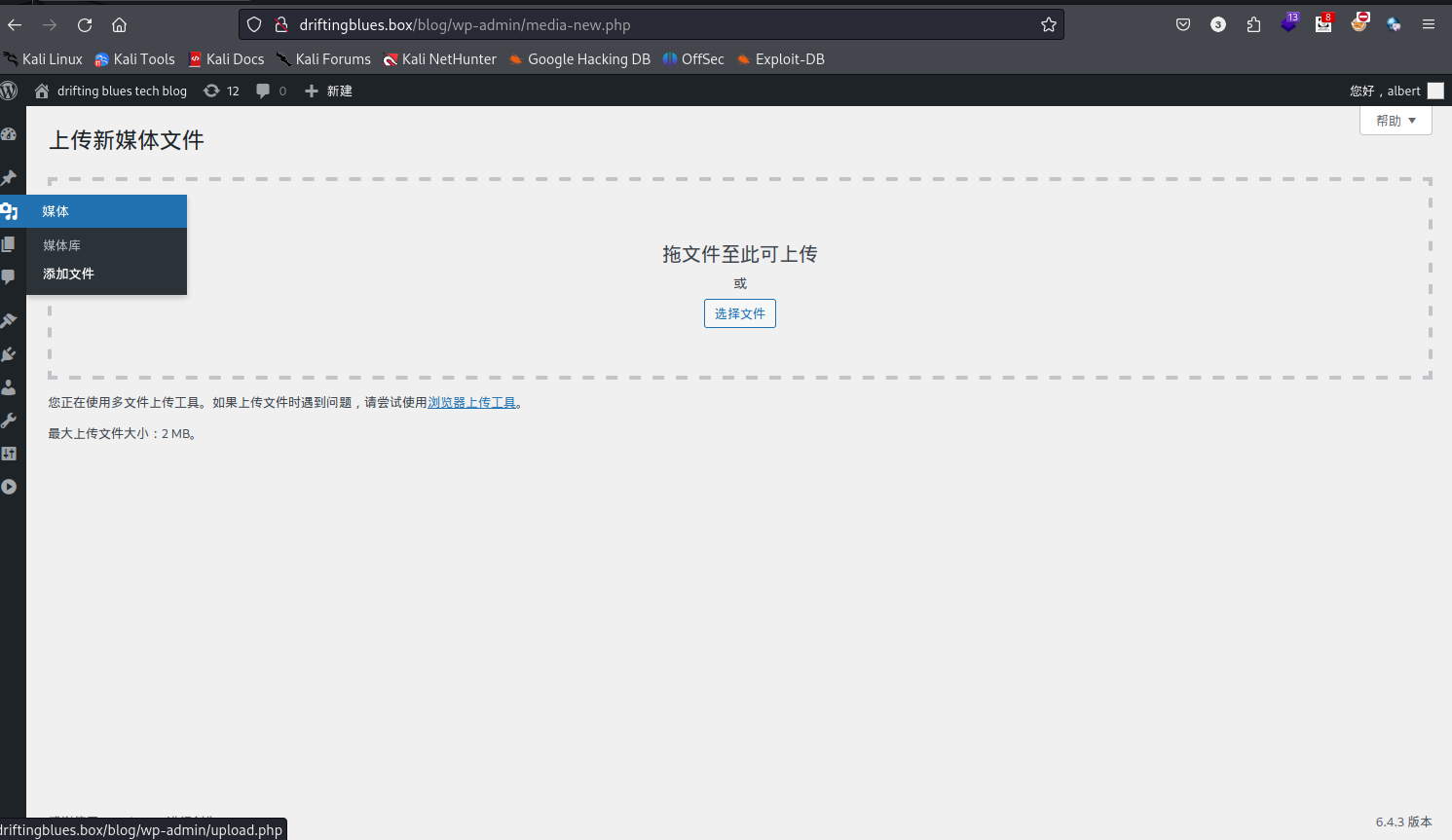The width and height of the screenshot is (1452, 840).
Task: Open the orange extension with no-entry badge
Action: (x=1359, y=22)
